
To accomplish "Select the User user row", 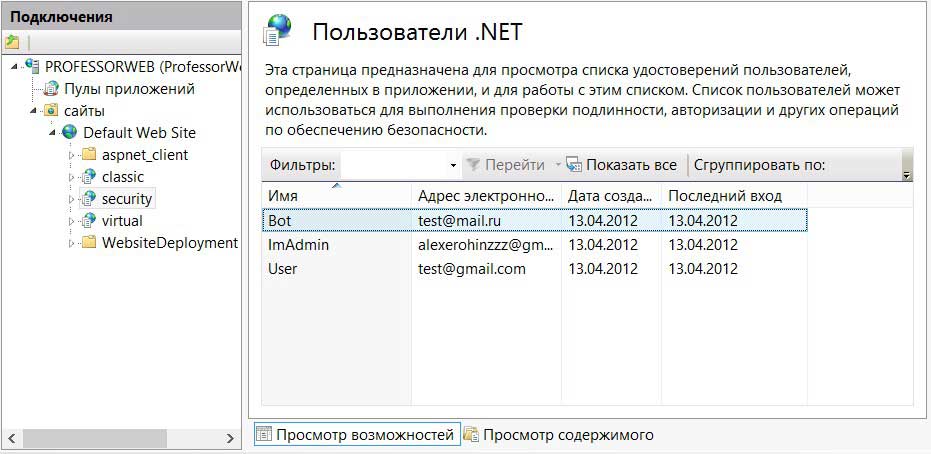I will pyautogui.click(x=534, y=269).
